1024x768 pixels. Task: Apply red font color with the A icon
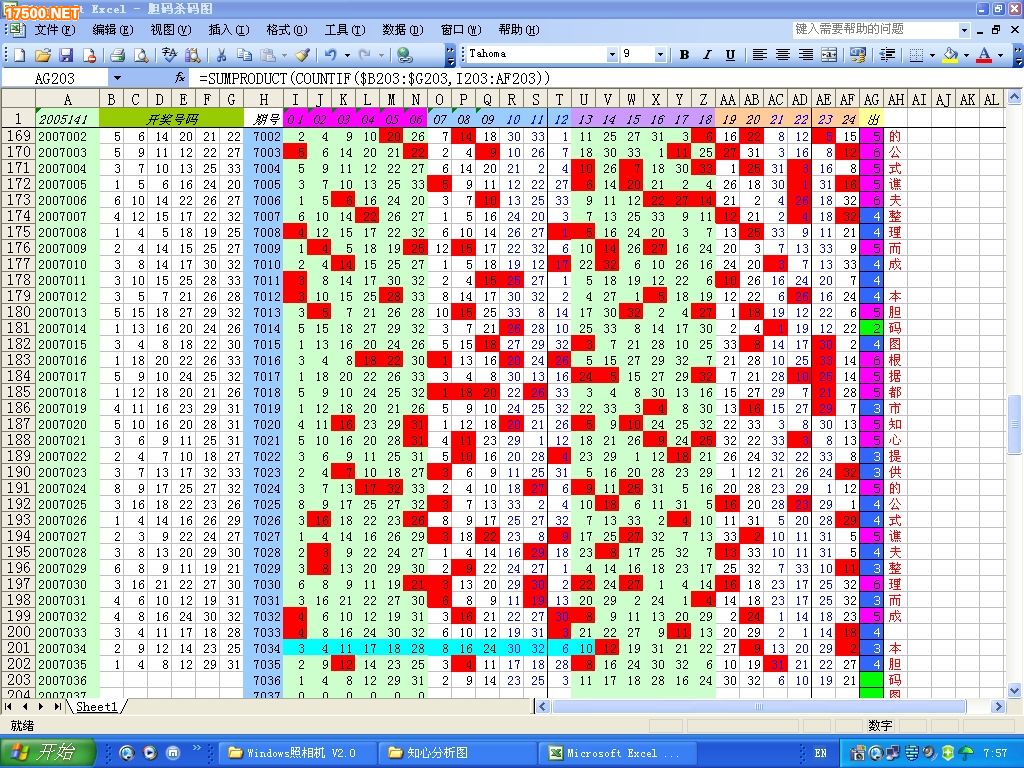tap(984, 55)
